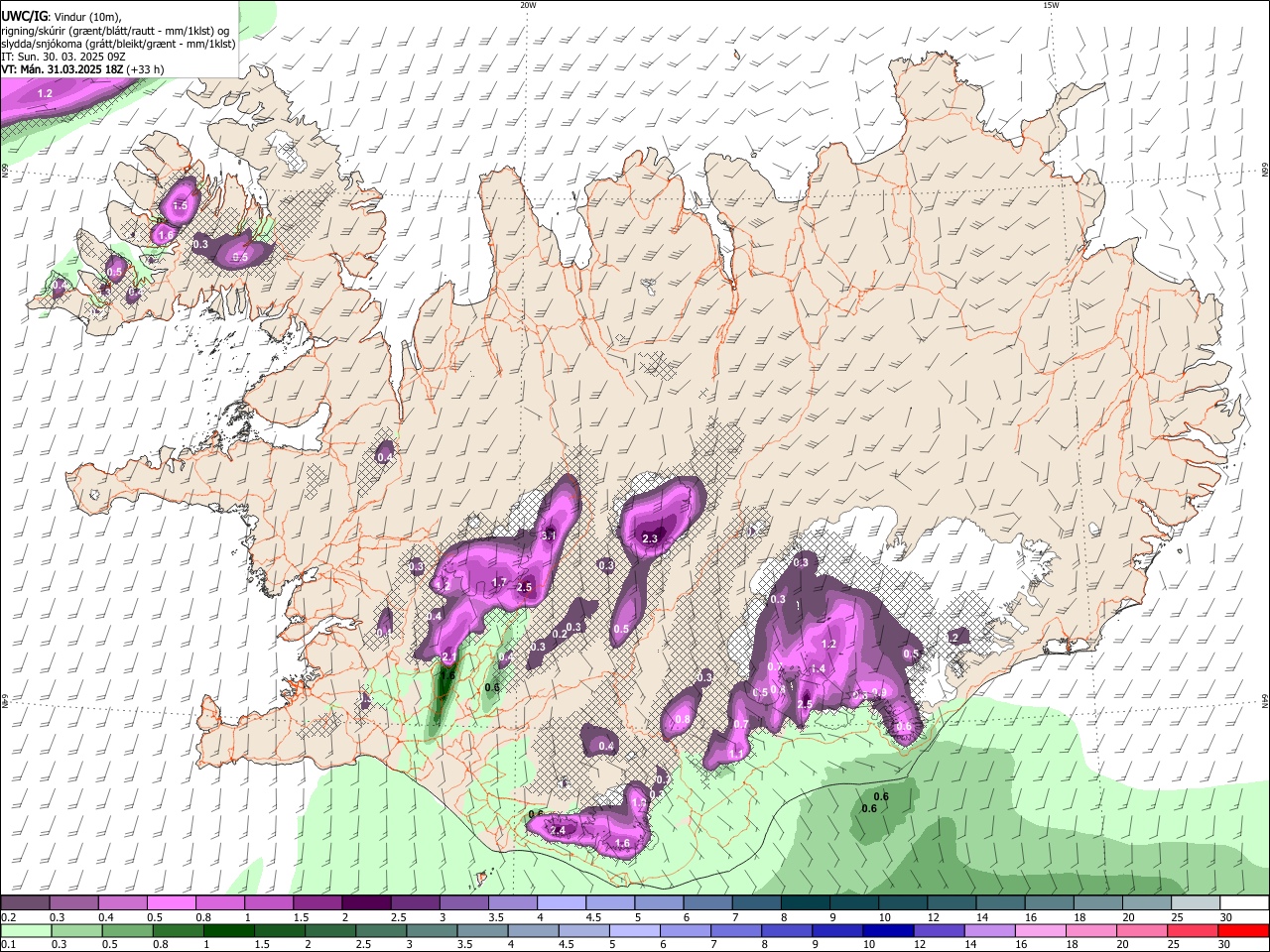Select the navy blue swatch at 10 in rain legend
The width and height of the screenshot is (1270, 952).
[x=886, y=931]
